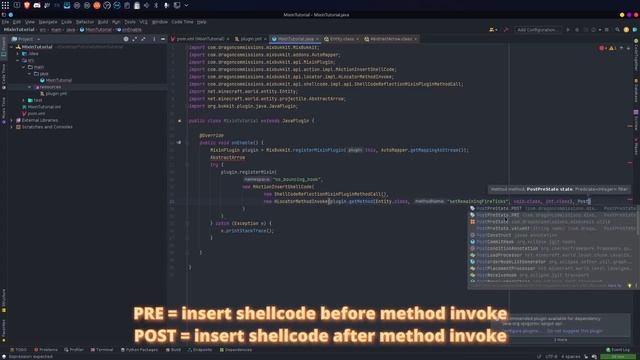Open the Navigate menu
Screen dimensions: 640x360
coord(48,22)
